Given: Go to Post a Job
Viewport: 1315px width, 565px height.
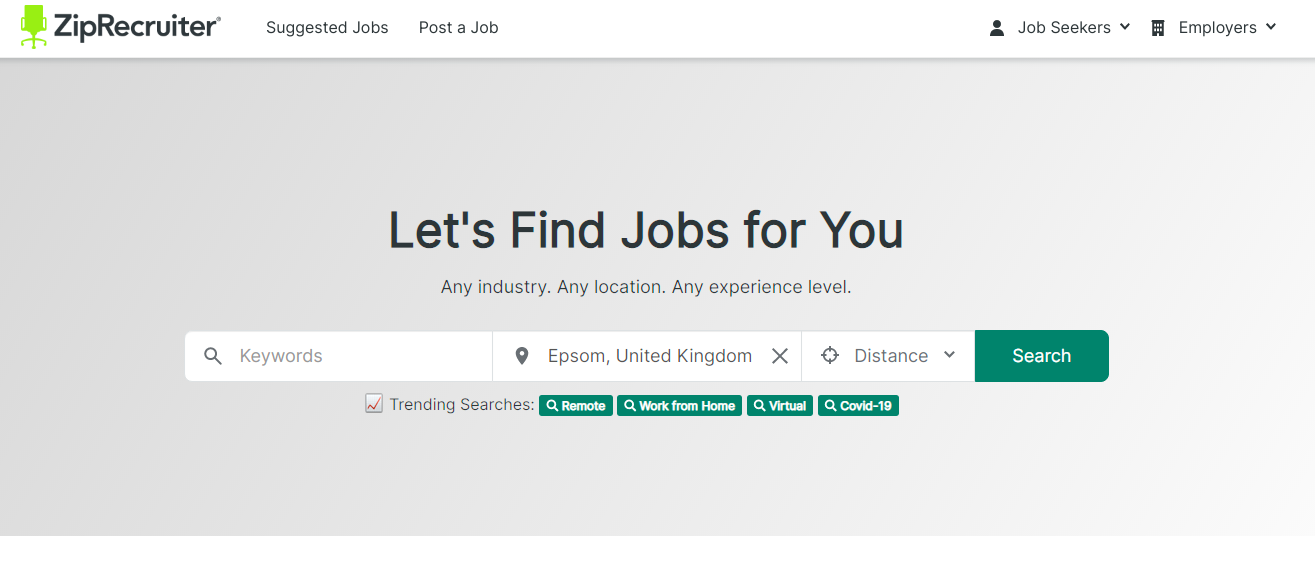Looking at the screenshot, I should pyautogui.click(x=458, y=28).
